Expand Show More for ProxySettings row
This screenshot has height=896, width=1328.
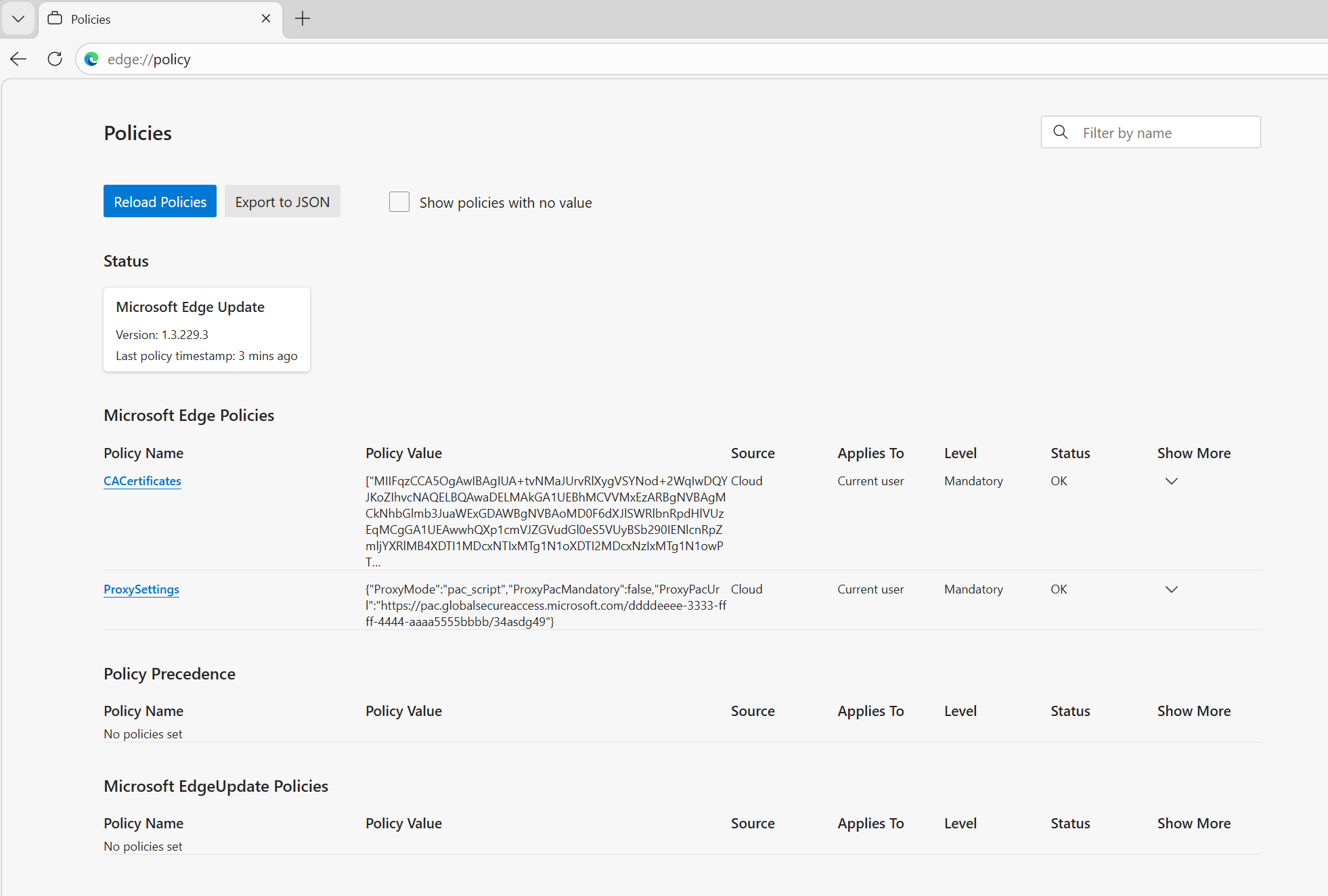pos(1172,589)
